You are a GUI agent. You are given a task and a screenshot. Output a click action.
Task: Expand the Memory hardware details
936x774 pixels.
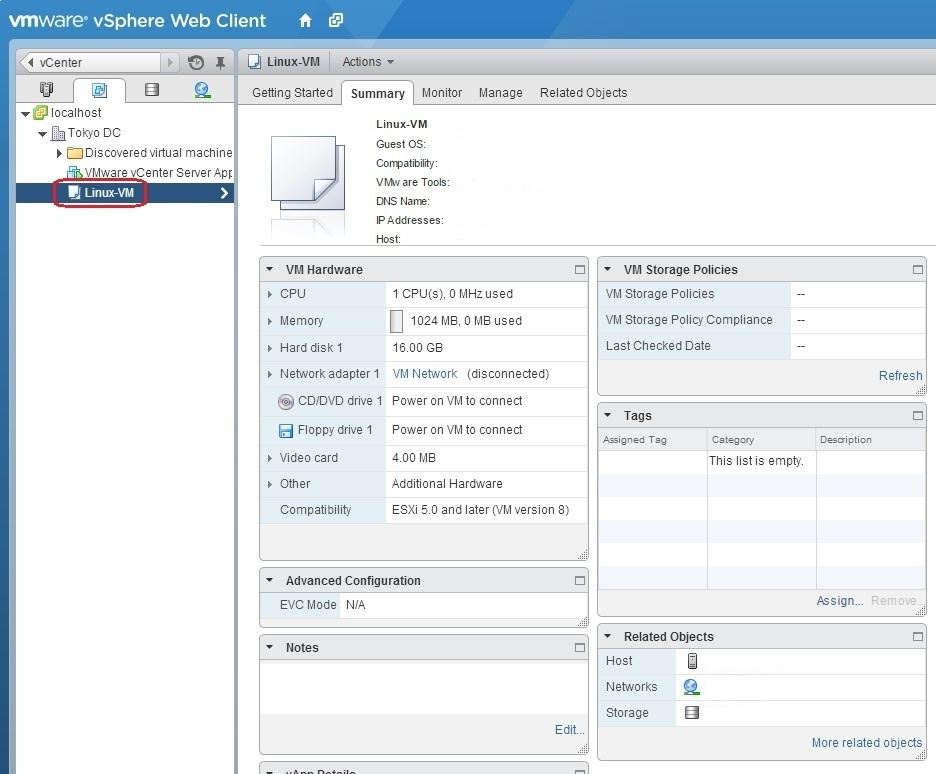coord(270,321)
